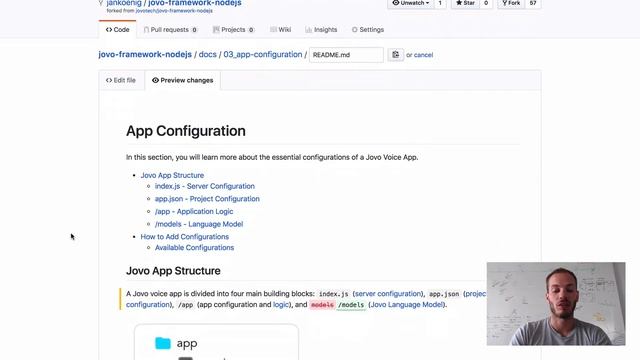Open the Projects tab
The width and height of the screenshot is (640, 360).
click(x=233, y=30)
